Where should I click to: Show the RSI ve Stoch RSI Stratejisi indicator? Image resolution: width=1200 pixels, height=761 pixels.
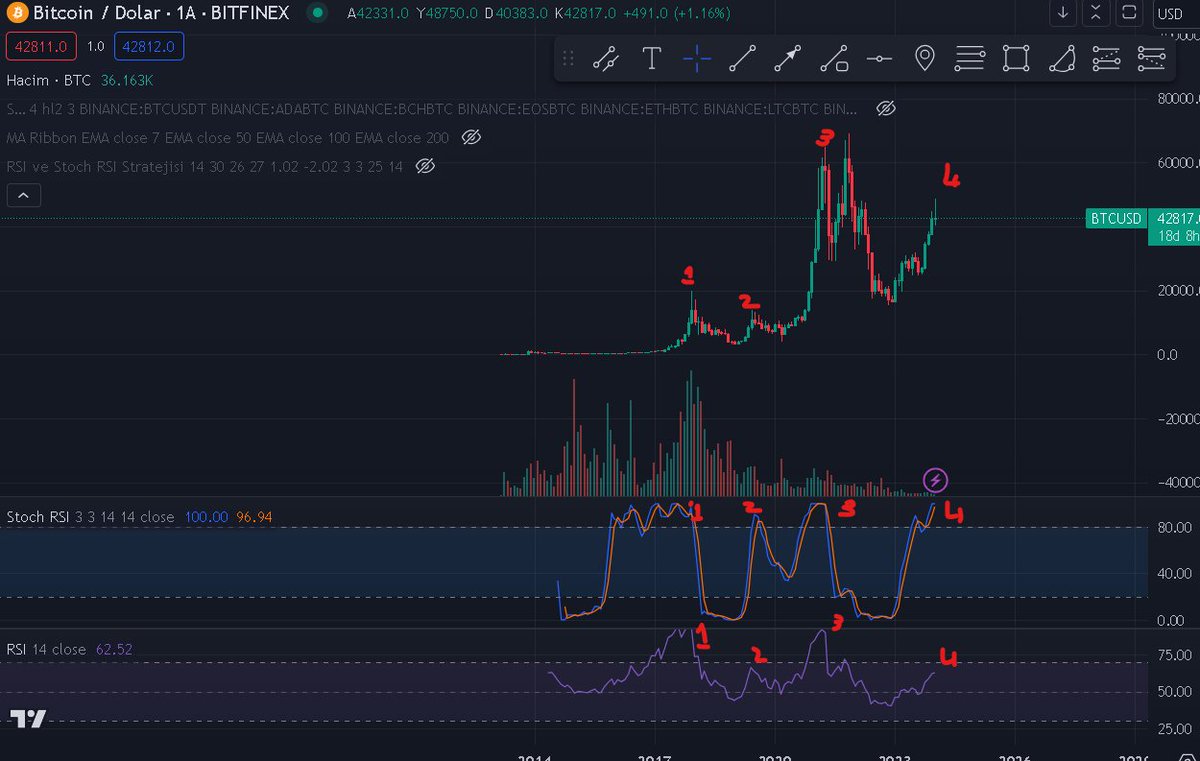pos(425,166)
